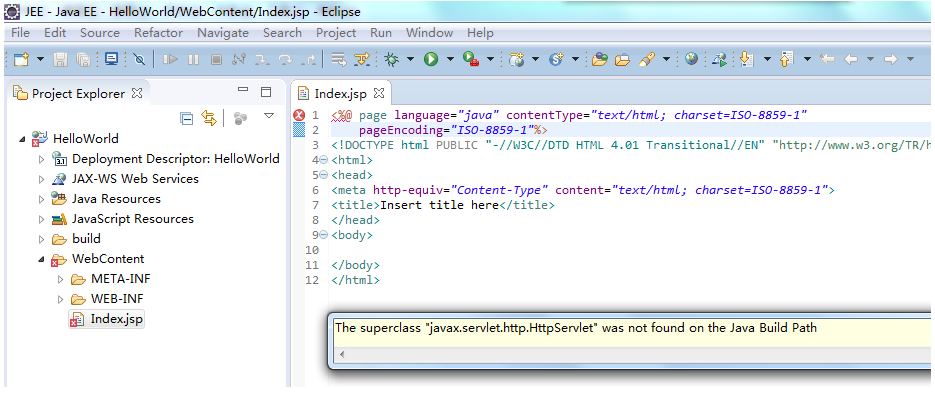Open the Source menu

click(x=100, y=33)
